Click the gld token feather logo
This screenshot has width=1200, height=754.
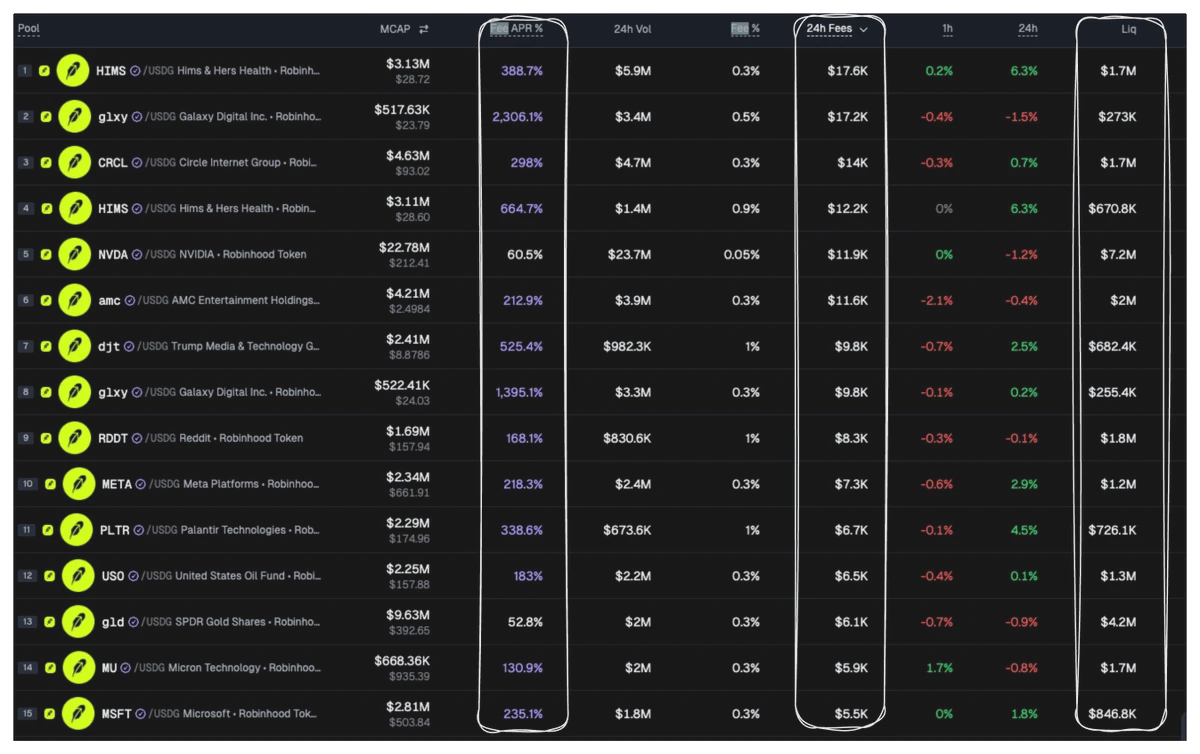[78, 622]
